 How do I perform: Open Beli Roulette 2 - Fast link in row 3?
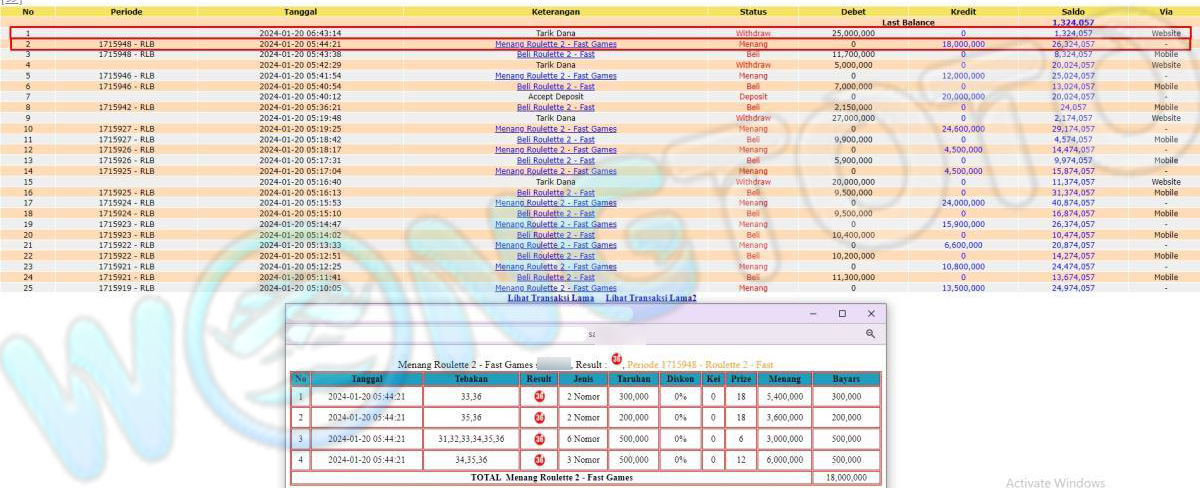coord(555,54)
